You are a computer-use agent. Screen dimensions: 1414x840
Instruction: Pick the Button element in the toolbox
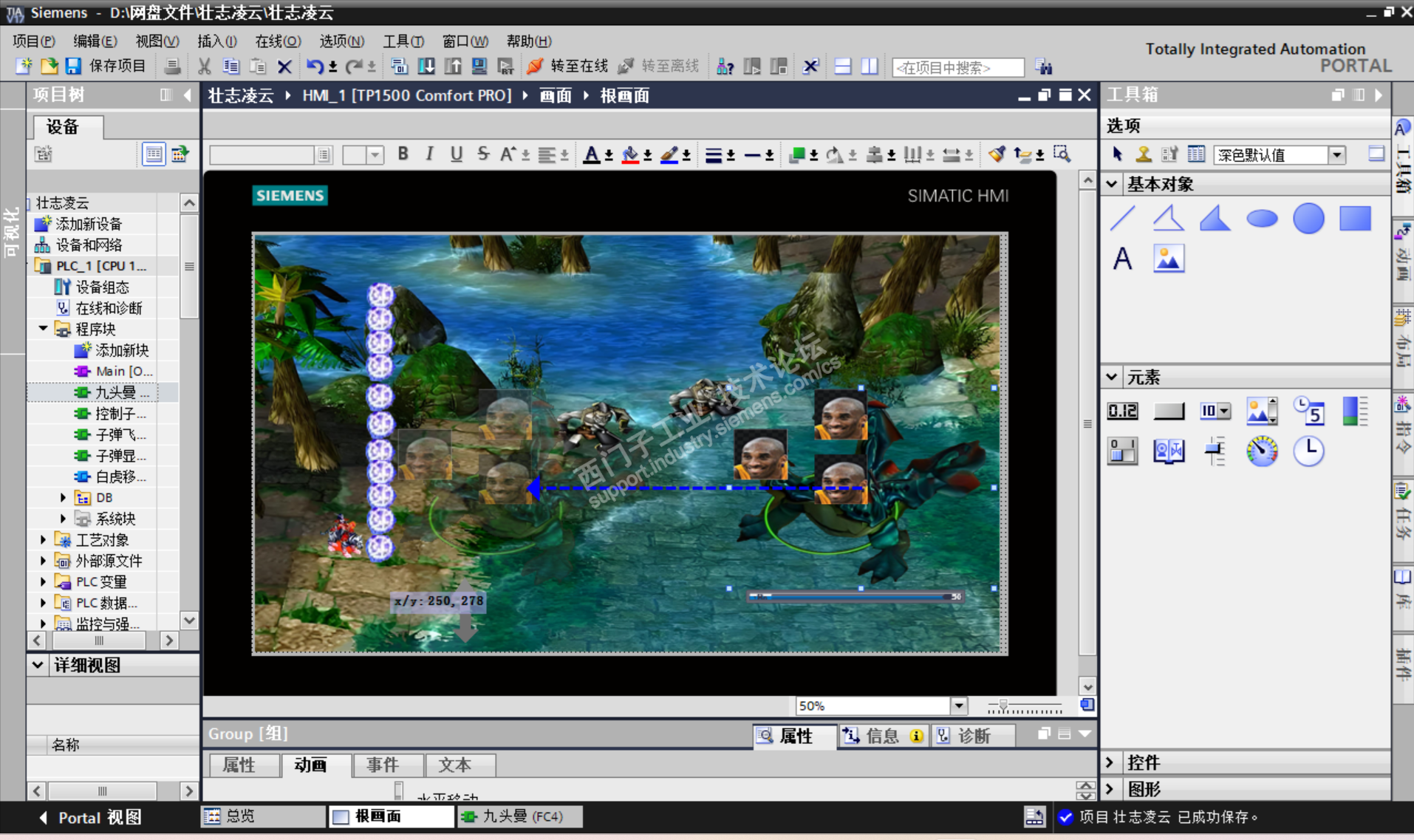pos(1169,411)
